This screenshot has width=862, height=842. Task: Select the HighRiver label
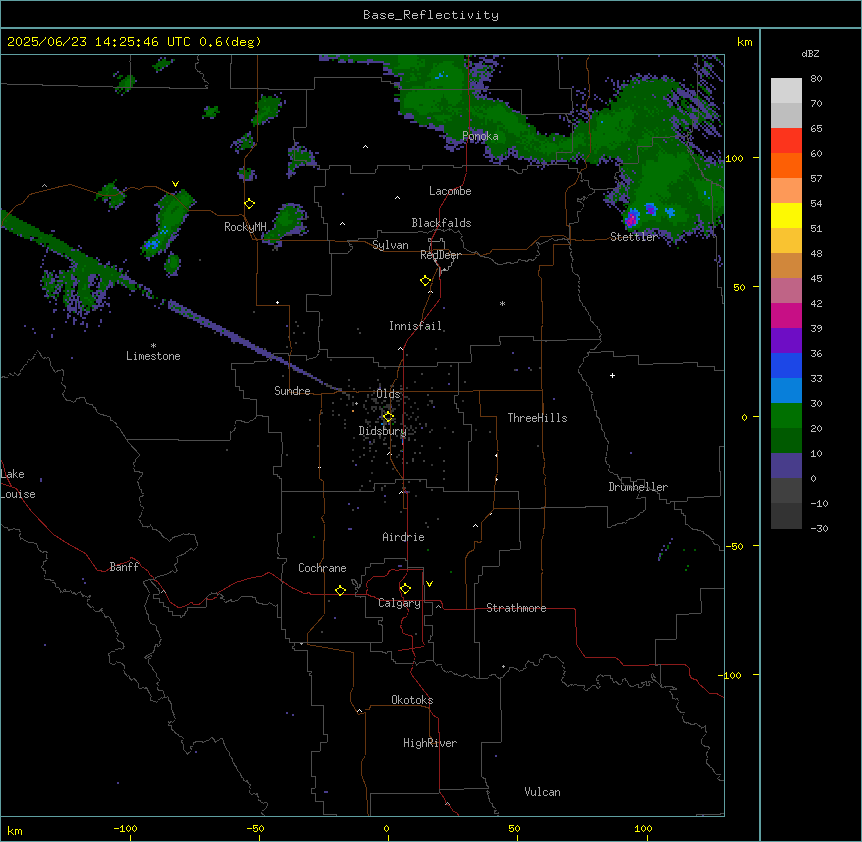tap(430, 743)
